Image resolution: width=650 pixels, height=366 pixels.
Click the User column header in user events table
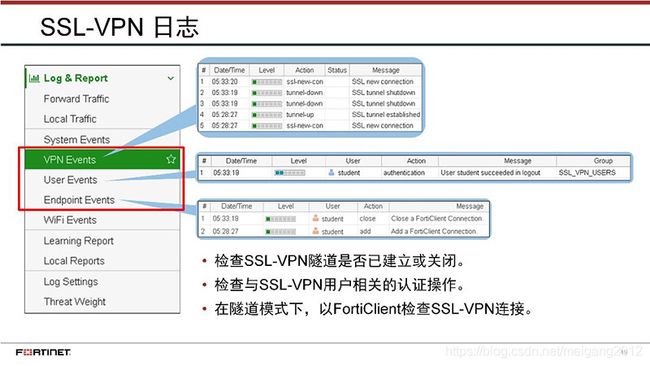click(353, 161)
